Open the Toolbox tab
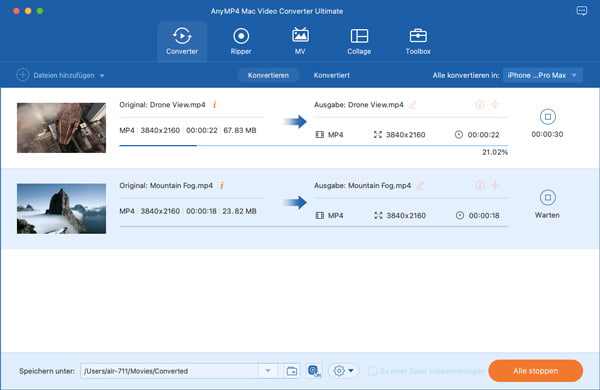The image size is (600, 390). pos(418,41)
